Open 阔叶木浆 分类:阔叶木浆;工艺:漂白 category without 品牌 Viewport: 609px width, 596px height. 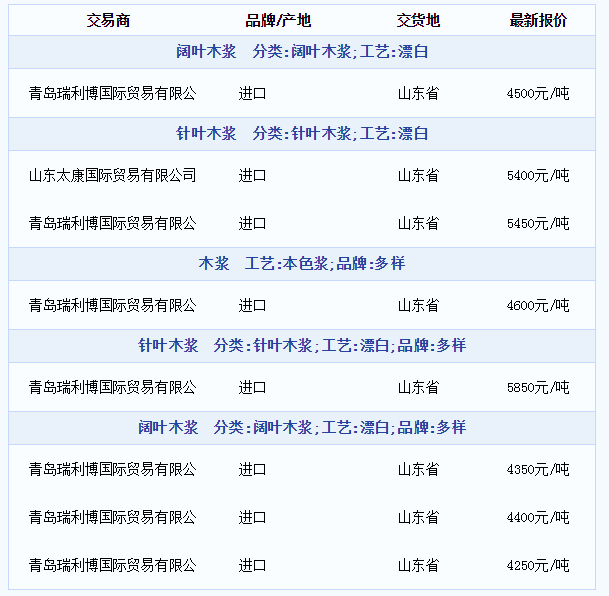point(302,52)
